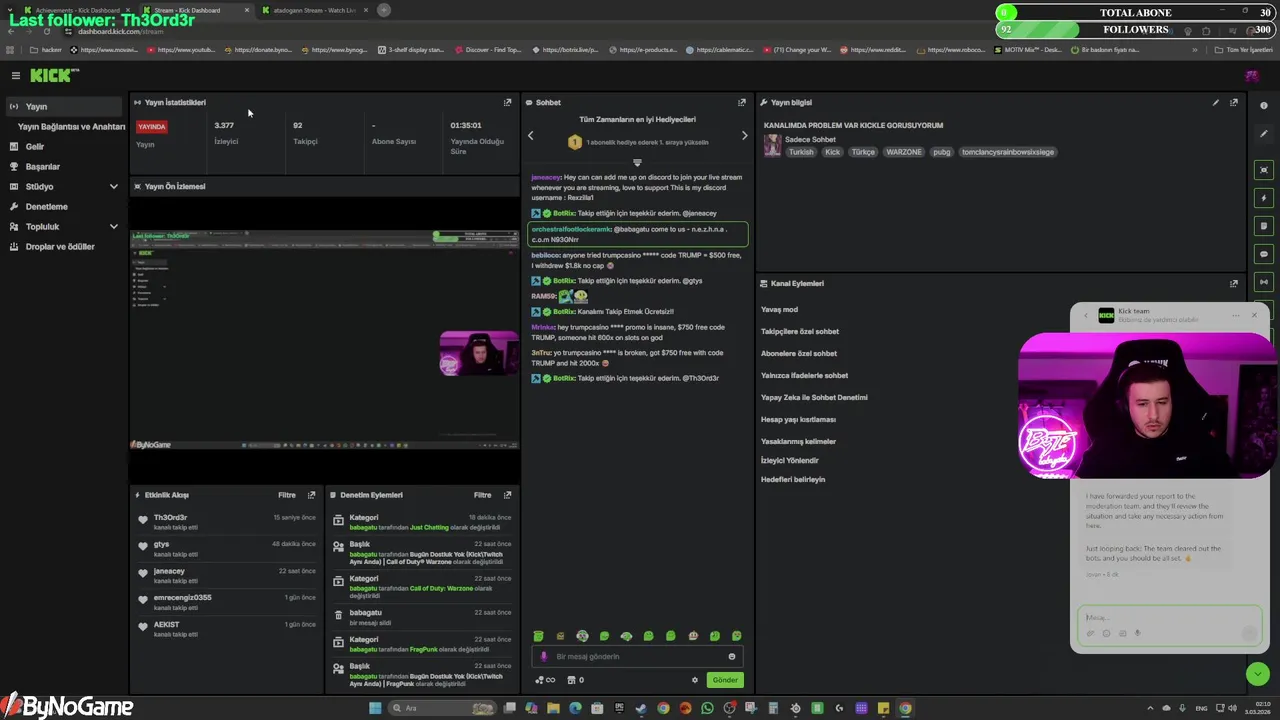
Task: Click the pubg tag
Action: tap(941, 152)
